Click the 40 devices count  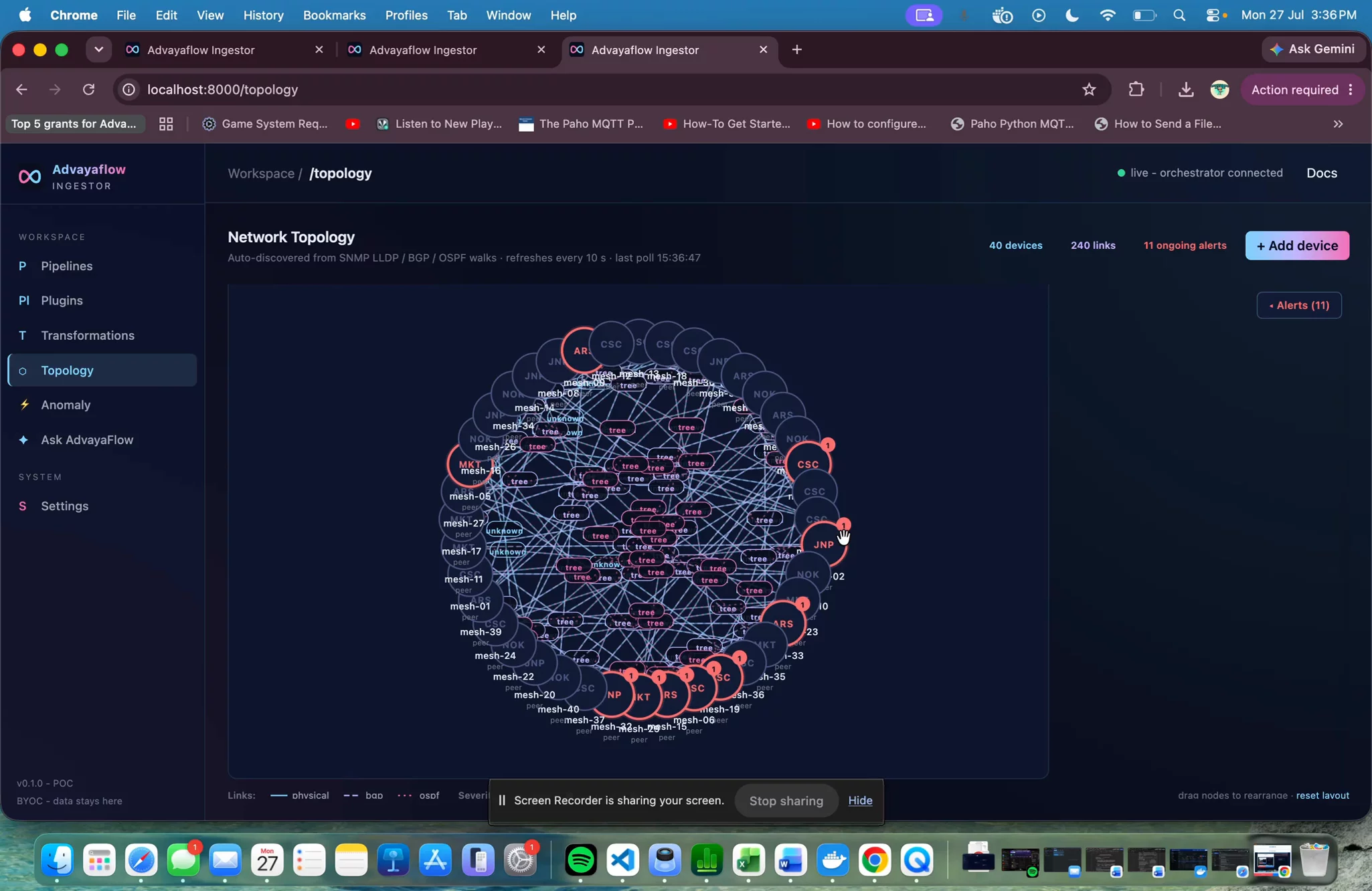[1015, 245]
